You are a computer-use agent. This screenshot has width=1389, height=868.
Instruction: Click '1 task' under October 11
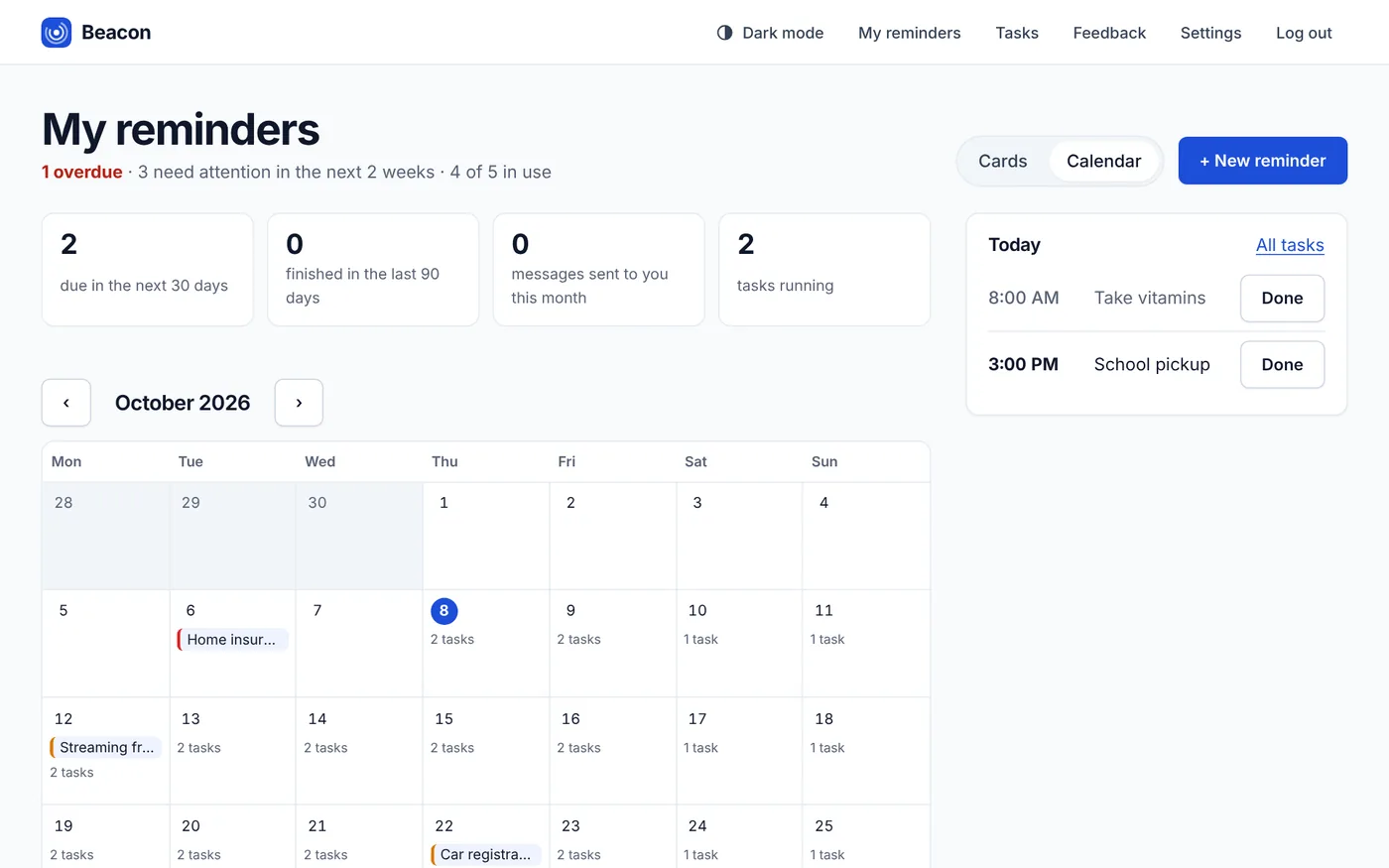[827, 640]
